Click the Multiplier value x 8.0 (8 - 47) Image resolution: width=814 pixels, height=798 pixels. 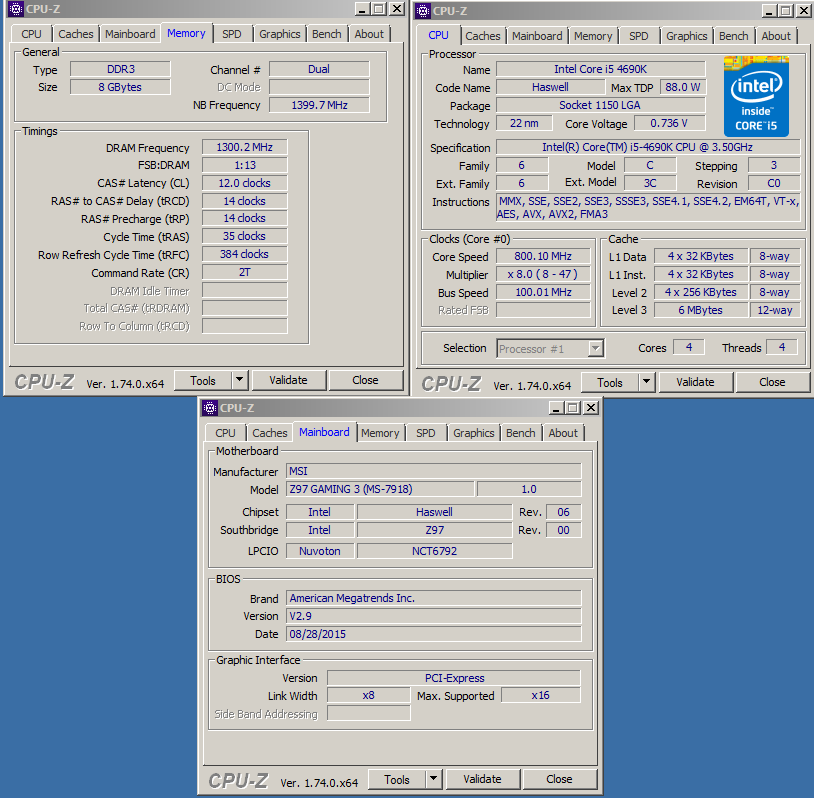point(543,275)
